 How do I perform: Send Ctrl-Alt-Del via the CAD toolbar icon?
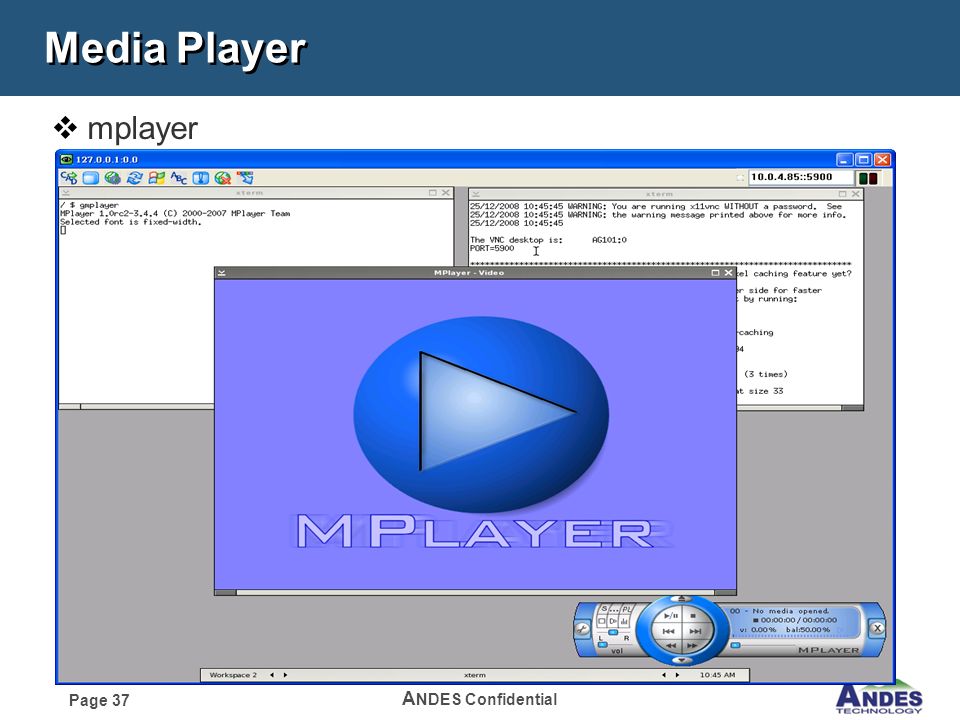[x=69, y=178]
